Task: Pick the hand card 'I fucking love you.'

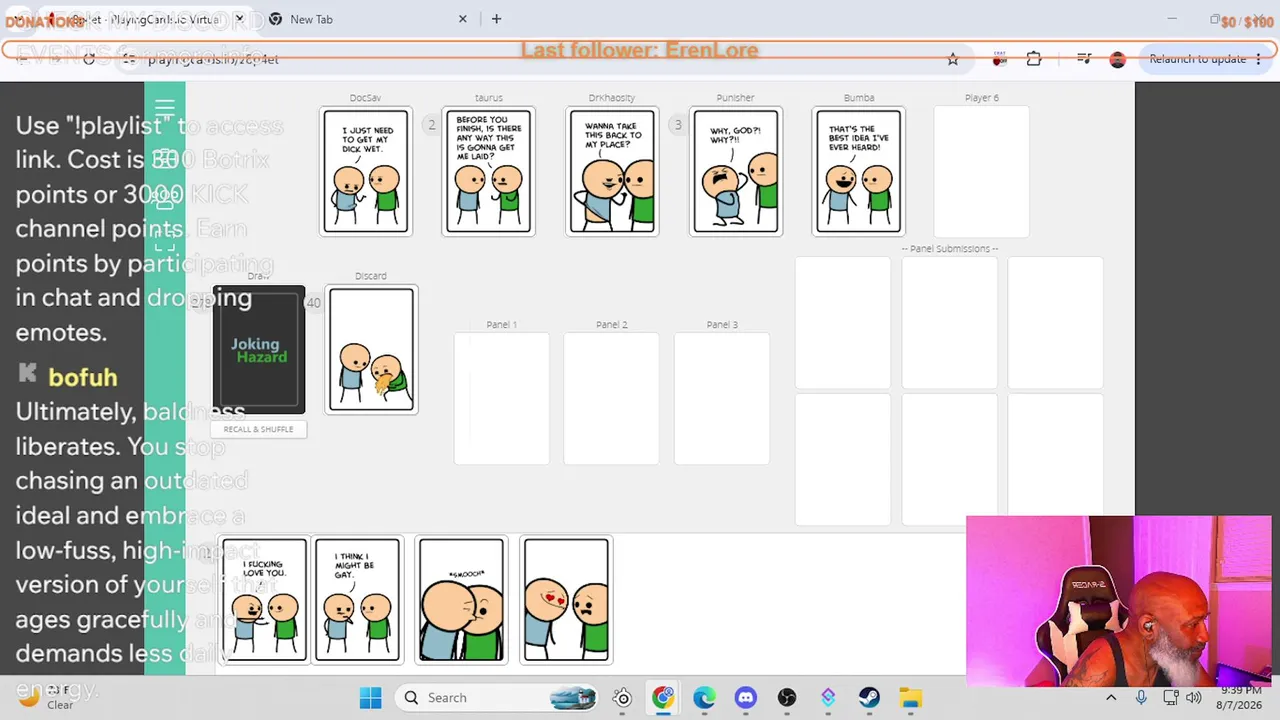Action: (264, 600)
